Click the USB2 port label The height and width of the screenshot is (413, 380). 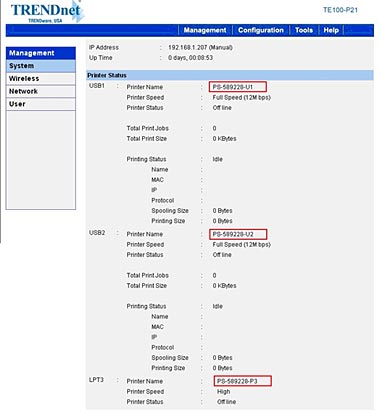(x=97, y=233)
